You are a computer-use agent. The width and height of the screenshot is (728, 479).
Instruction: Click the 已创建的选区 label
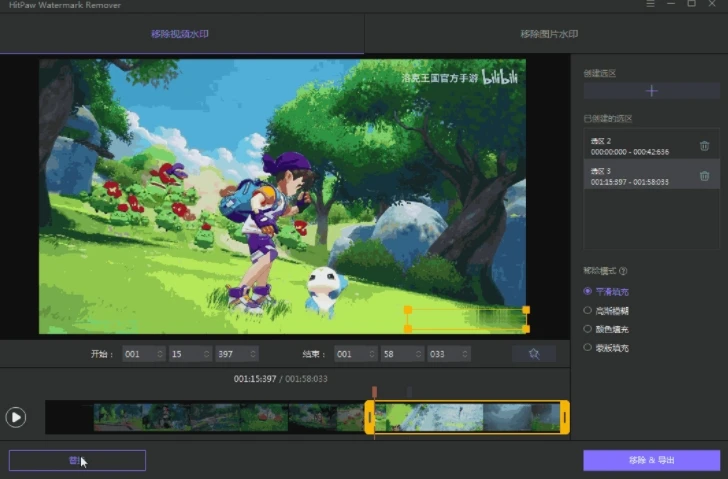(608, 119)
